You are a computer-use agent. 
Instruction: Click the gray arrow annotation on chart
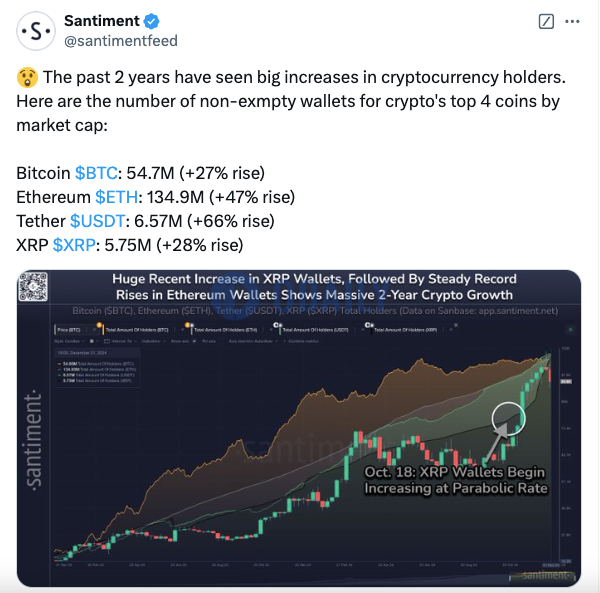tap(496, 443)
